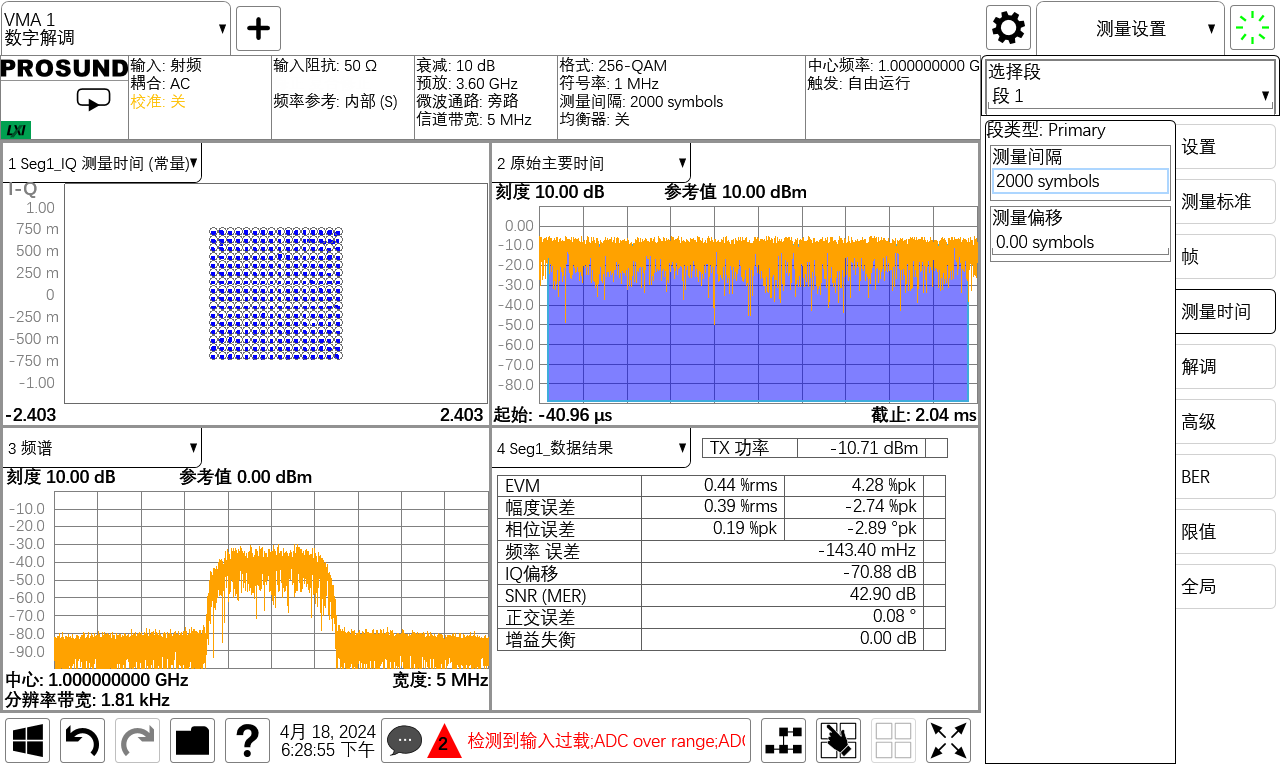Toggle the fullscreen expand arrows icon
This screenshot has width=1280, height=768.
tap(949, 741)
